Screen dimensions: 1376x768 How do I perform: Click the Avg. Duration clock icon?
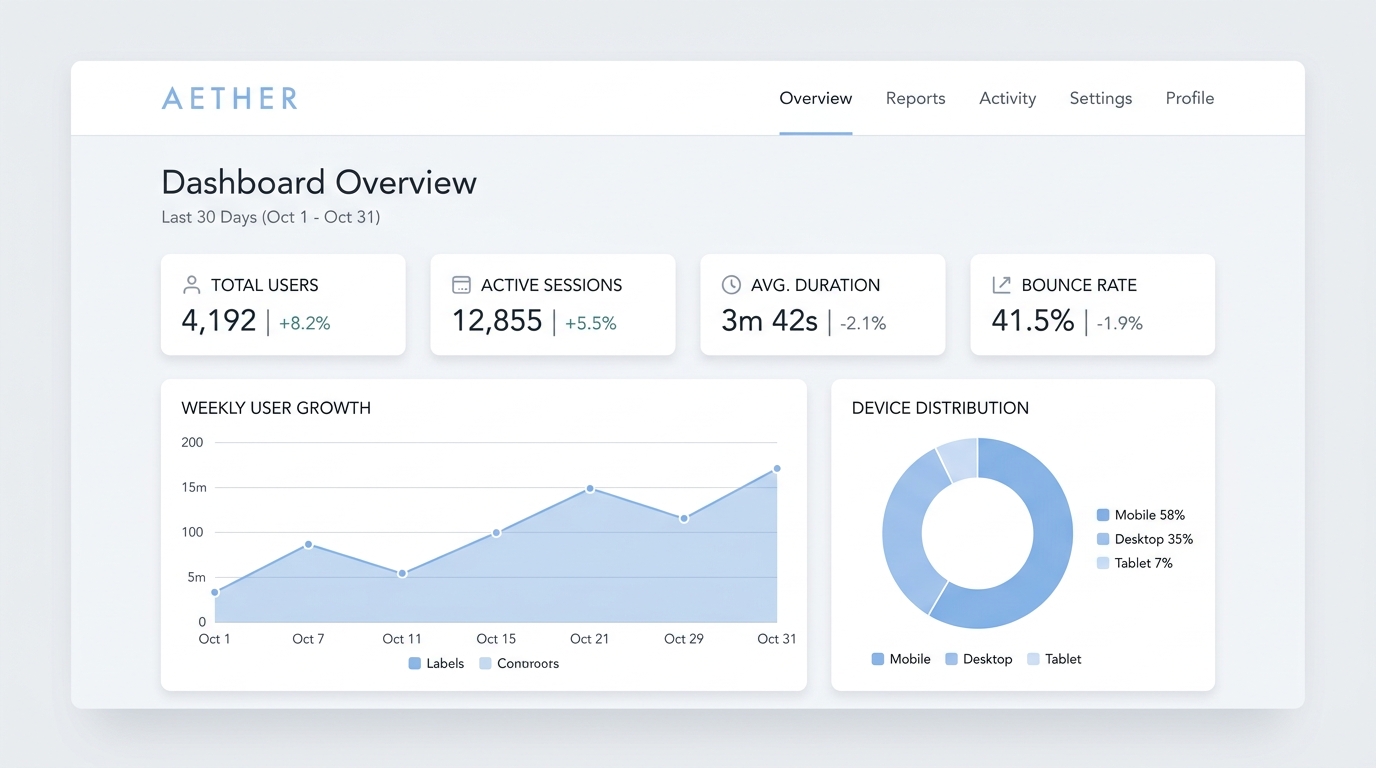pos(731,285)
